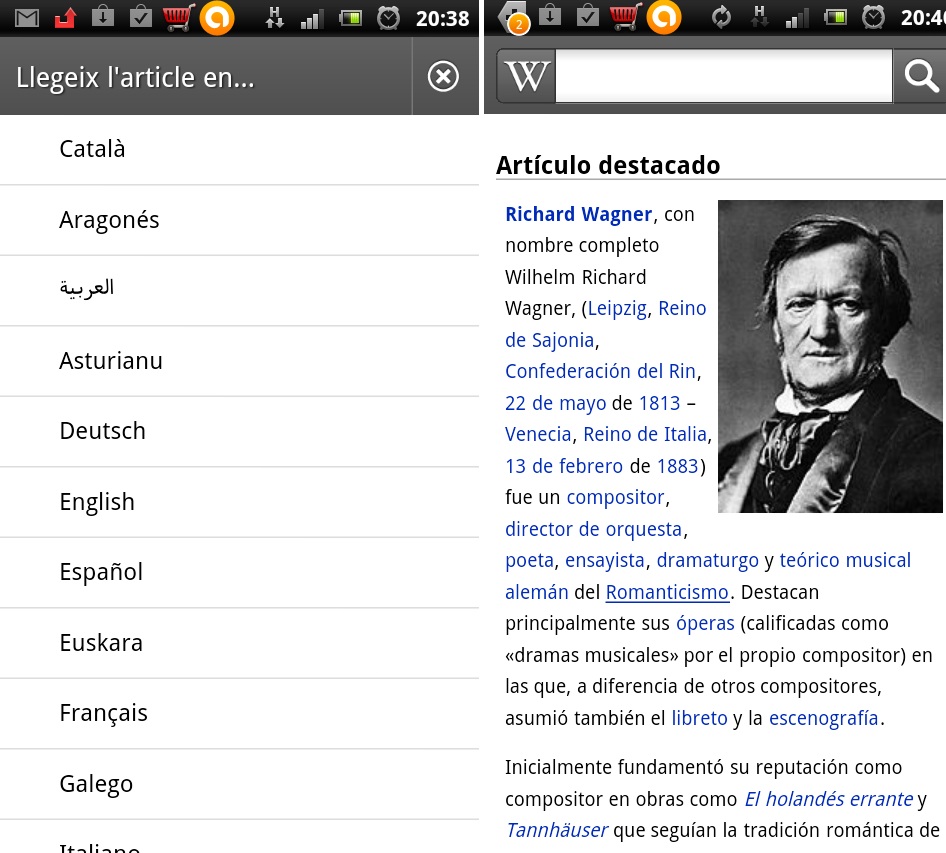Select Galego as article language
Screen dimensions: 946x853
240,784
